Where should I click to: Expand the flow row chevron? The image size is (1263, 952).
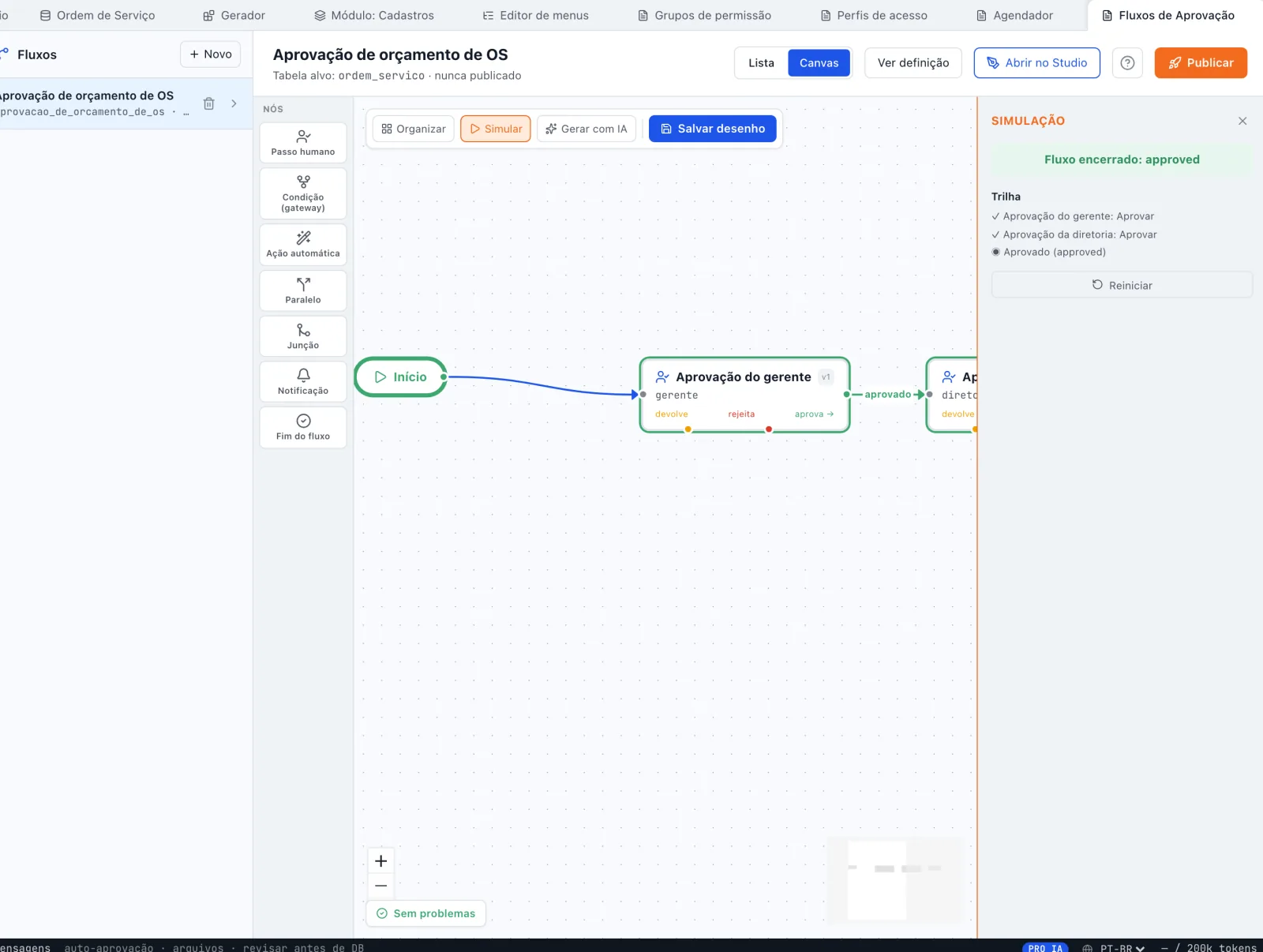click(x=234, y=103)
